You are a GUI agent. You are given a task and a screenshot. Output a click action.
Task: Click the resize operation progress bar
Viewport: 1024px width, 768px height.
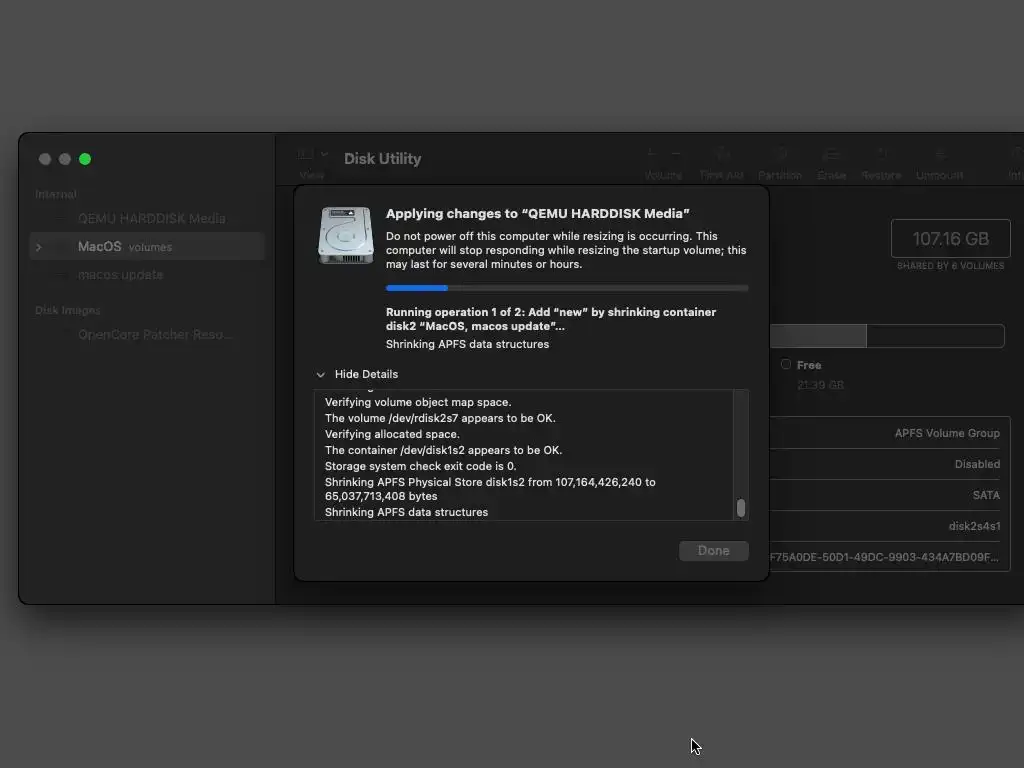tap(567, 288)
